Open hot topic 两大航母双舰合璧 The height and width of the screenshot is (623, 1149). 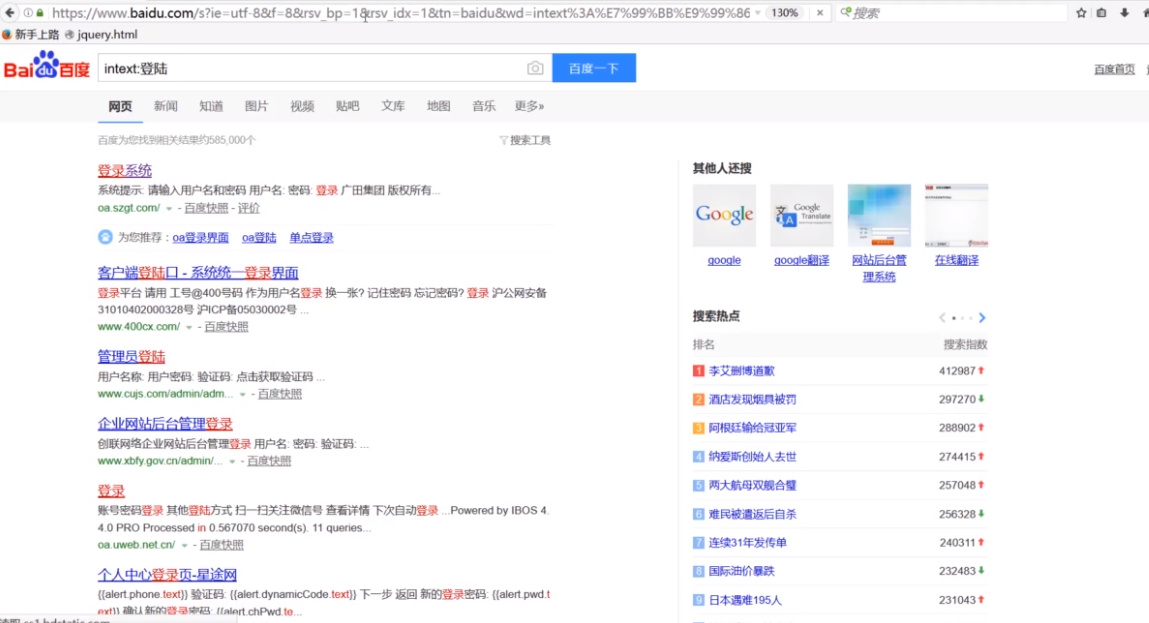pos(753,485)
